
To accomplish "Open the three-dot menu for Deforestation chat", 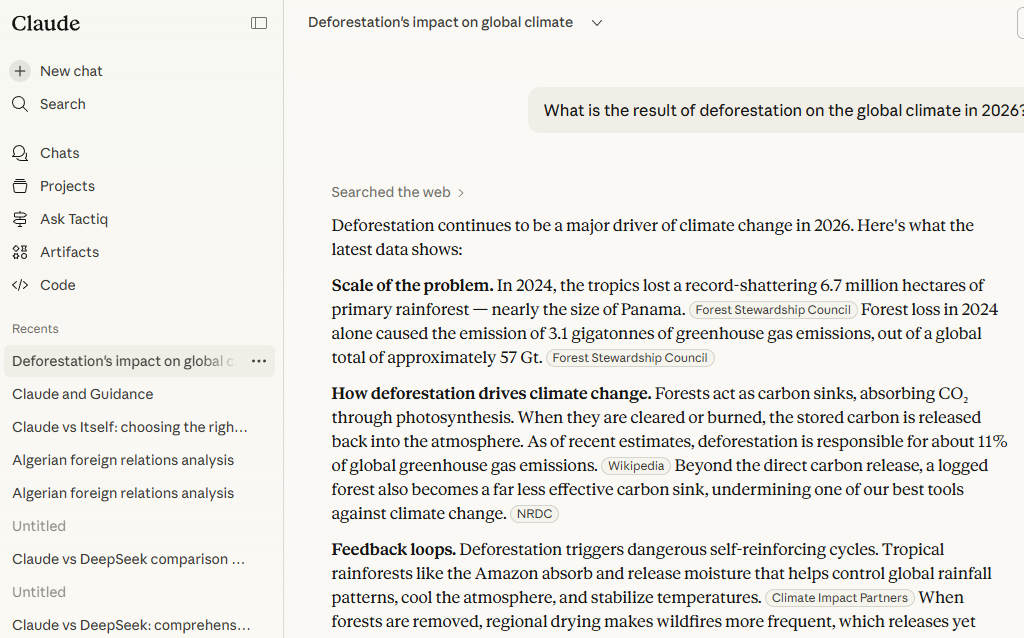I will (x=259, y=361).
